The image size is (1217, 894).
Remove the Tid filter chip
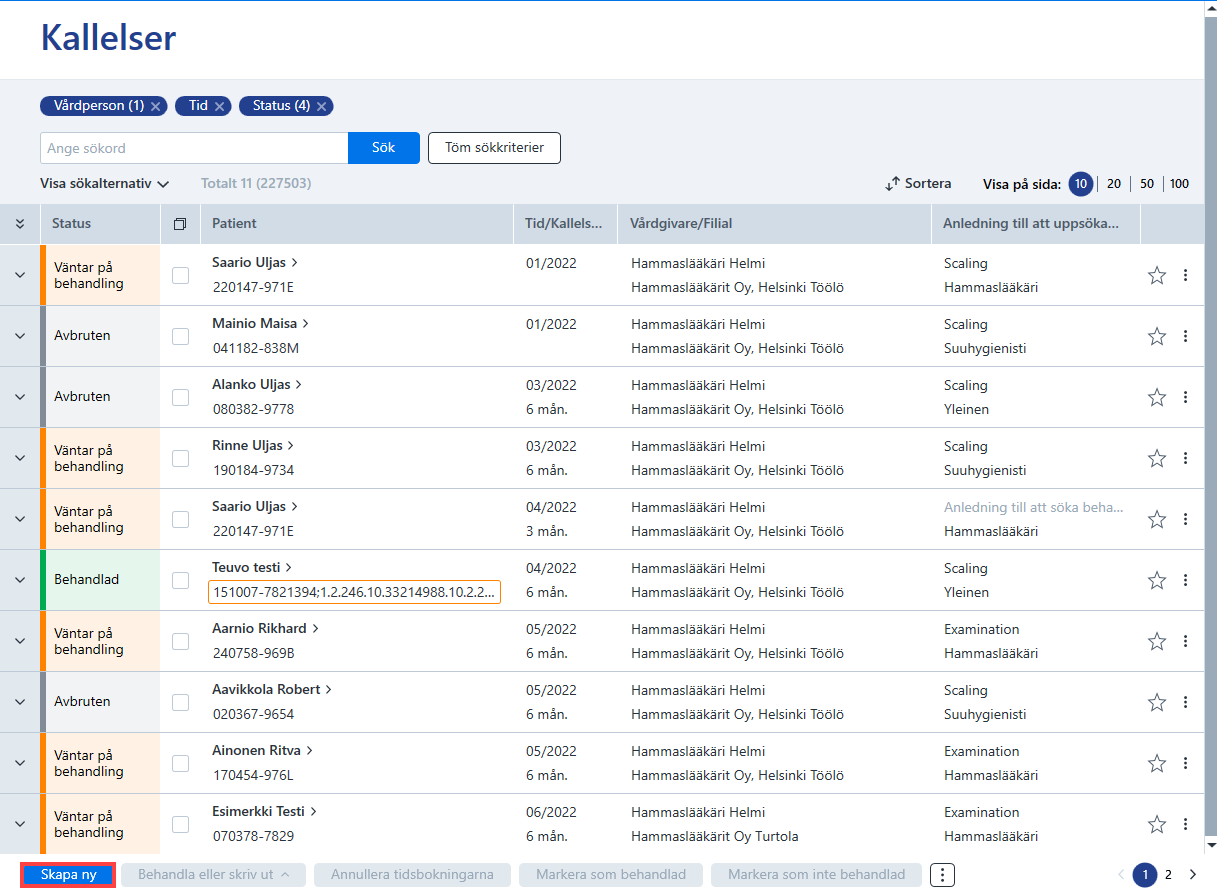coord(220,106)
